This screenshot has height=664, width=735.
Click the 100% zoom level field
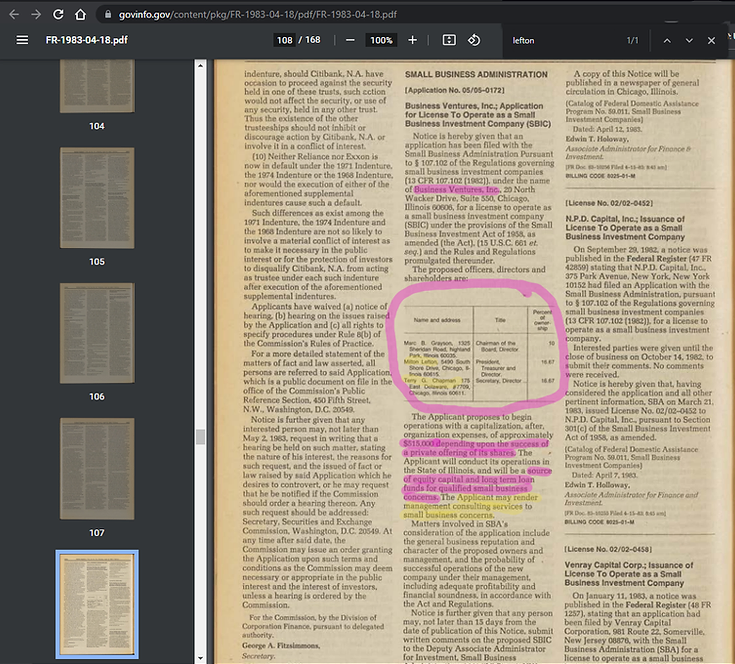click(x=381, y=40)
